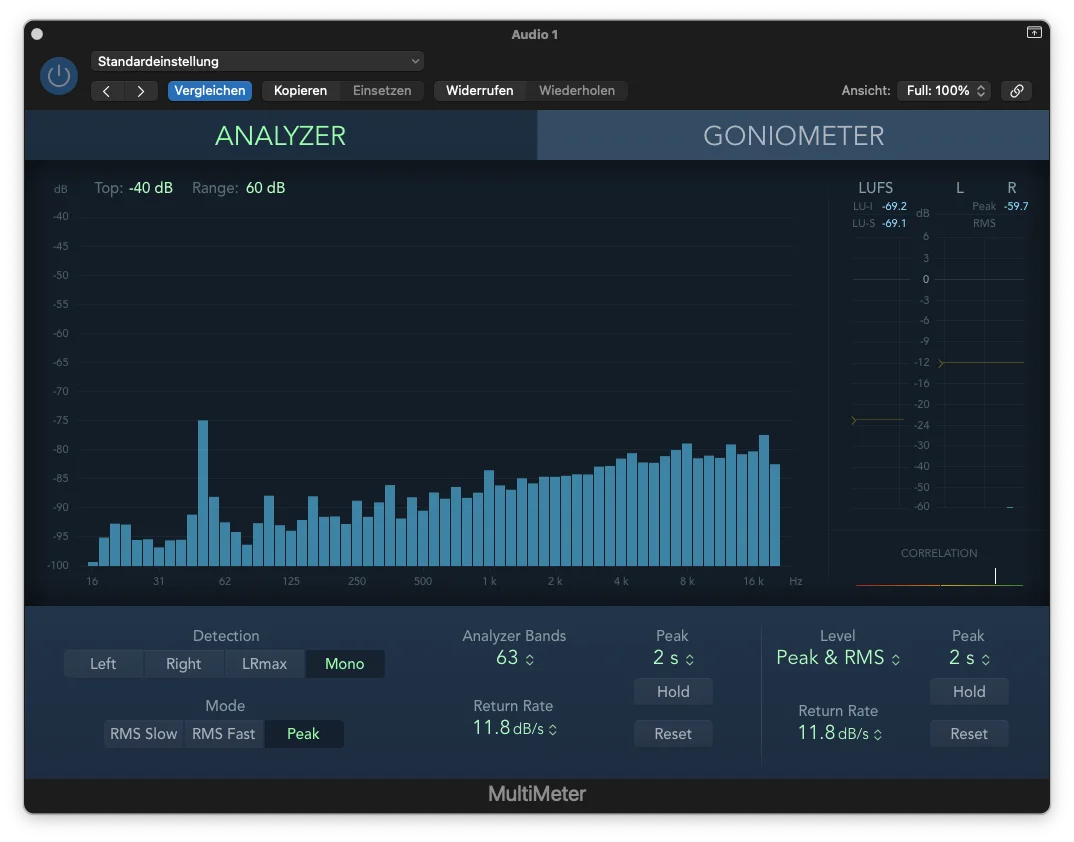Click the Vergleichen button
The image size is (1074, 842).
click(210, 91)
